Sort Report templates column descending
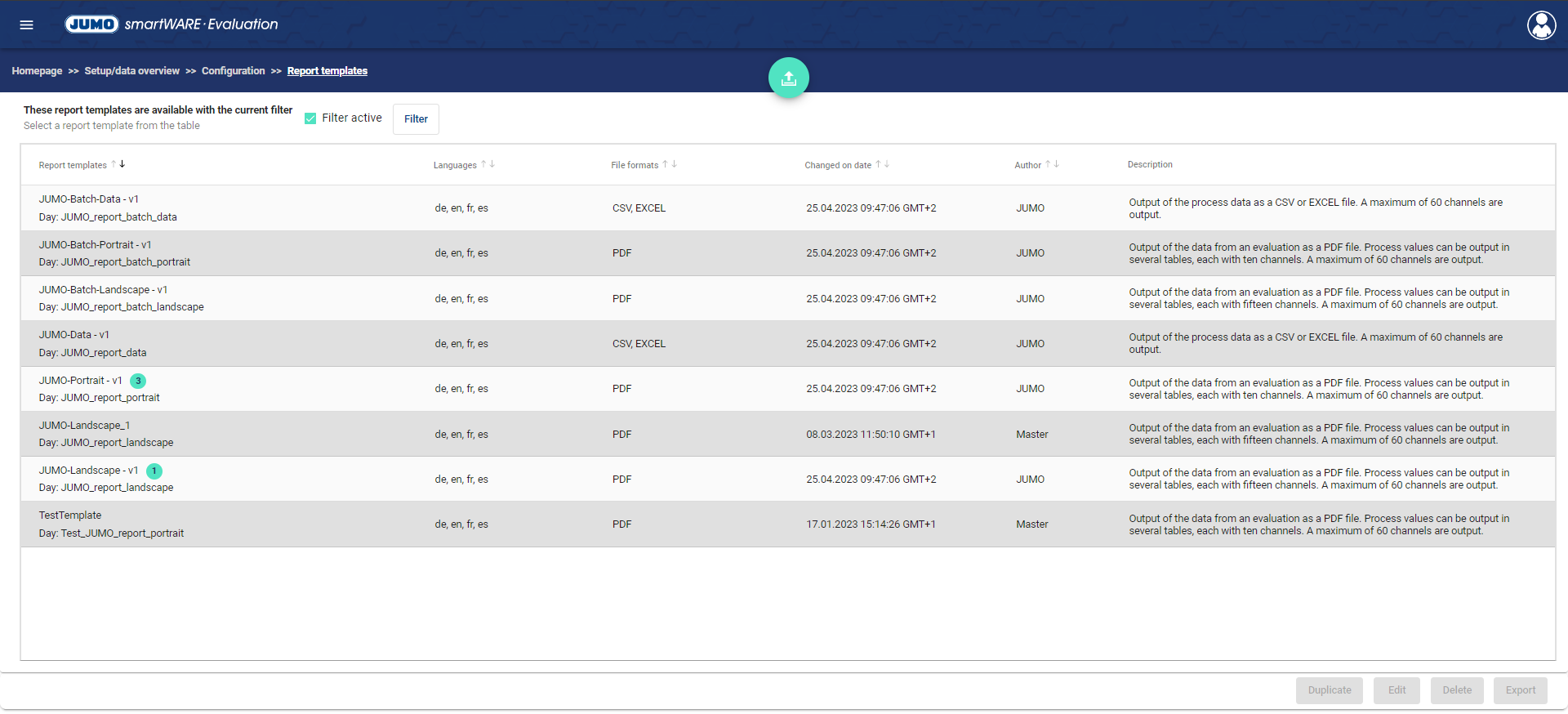This screenshot has width=1568, height=714. 122,164
